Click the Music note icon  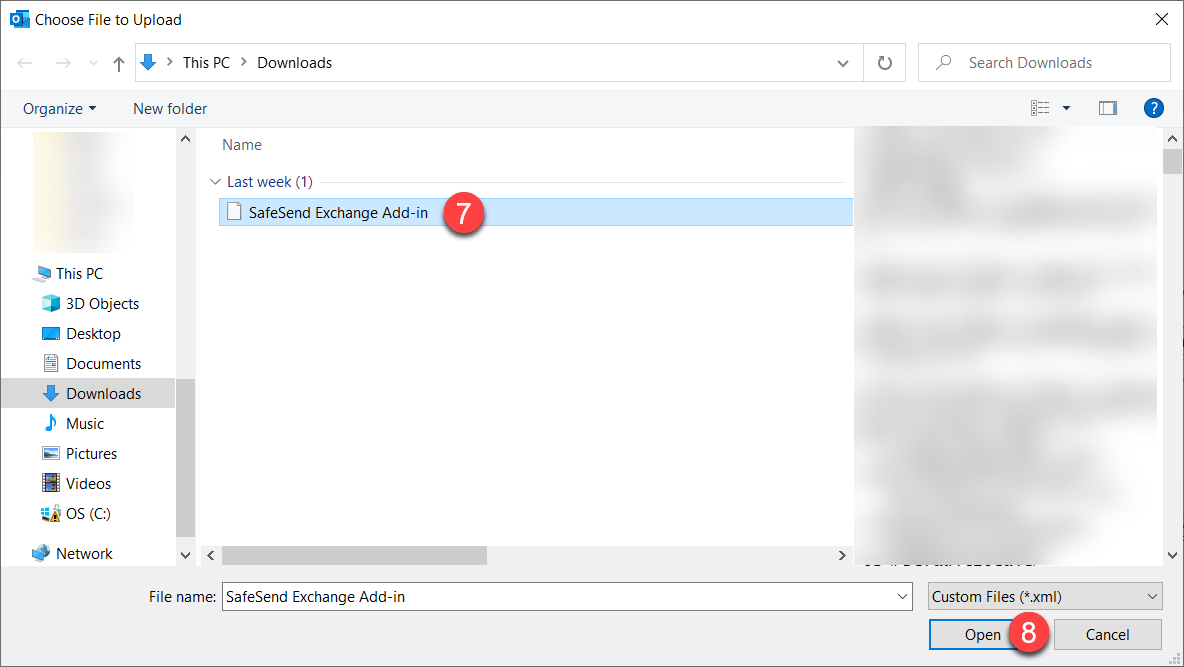pos(51,423)
